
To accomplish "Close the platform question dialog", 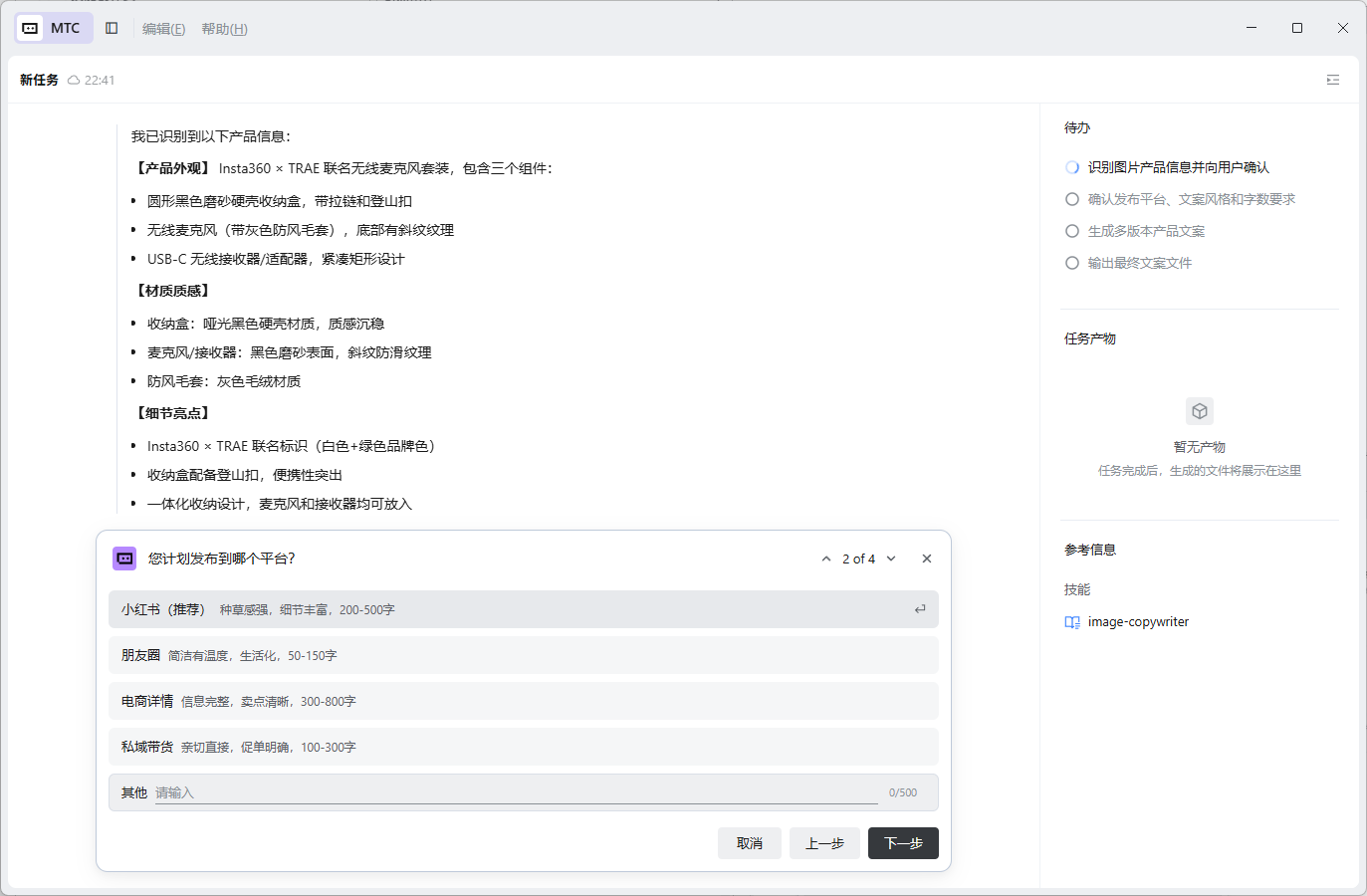I will coord(927,559).
